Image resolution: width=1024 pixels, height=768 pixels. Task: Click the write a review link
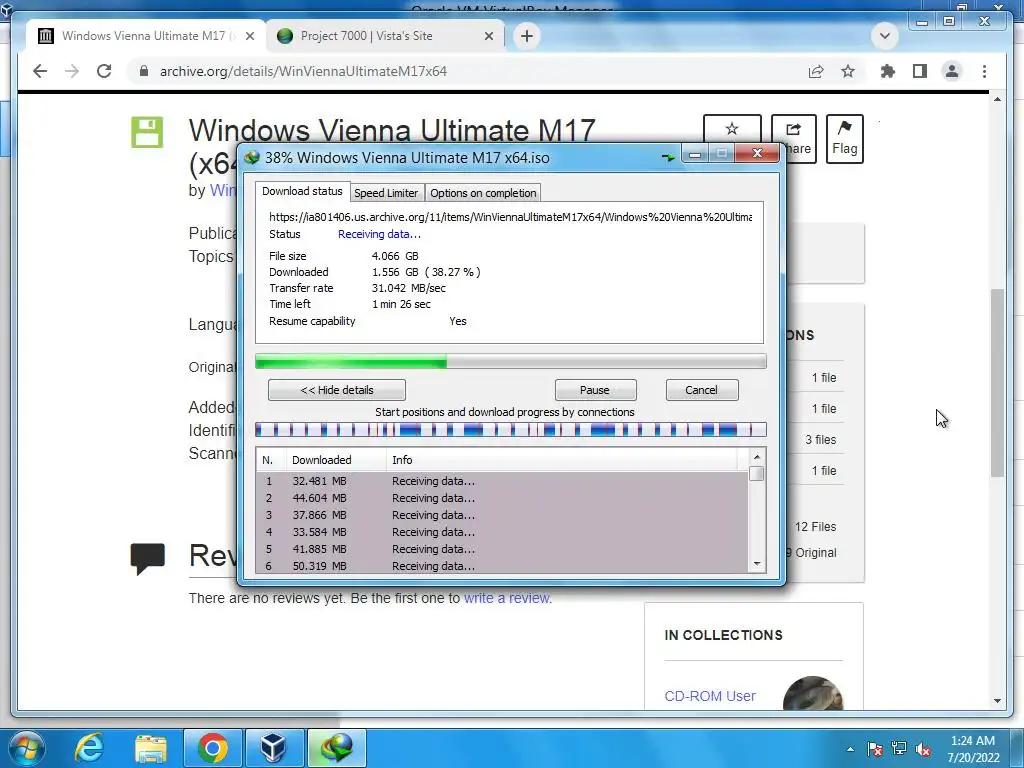(507, 598)
